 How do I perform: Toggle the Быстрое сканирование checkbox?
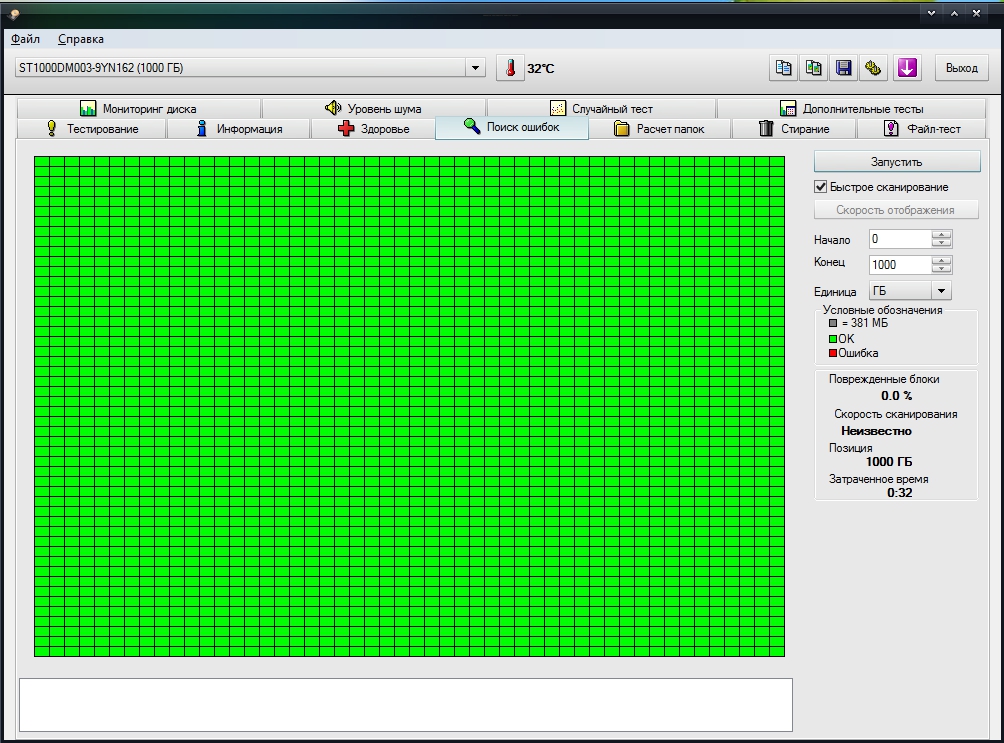tap(821, 186)
